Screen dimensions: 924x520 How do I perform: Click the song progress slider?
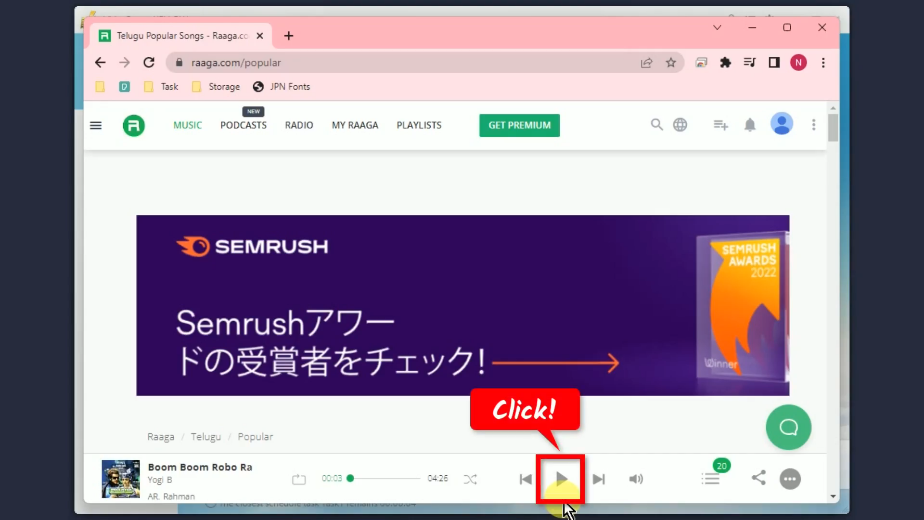(x=384, y=478)
